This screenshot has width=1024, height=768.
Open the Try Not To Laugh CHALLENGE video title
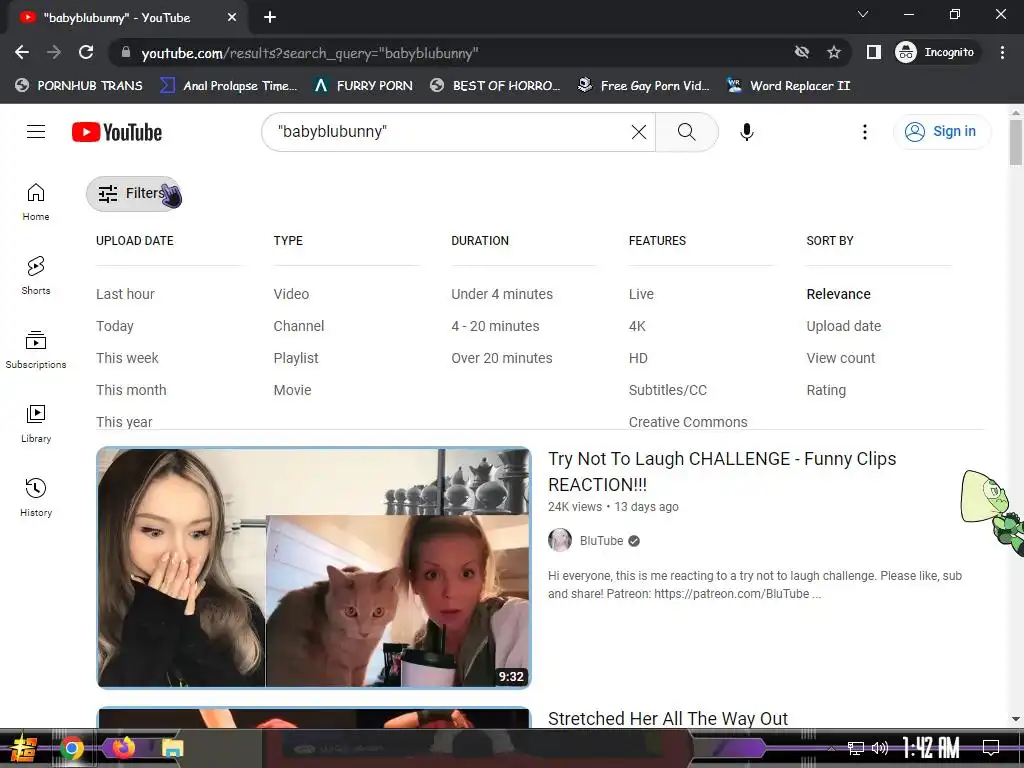722,472
